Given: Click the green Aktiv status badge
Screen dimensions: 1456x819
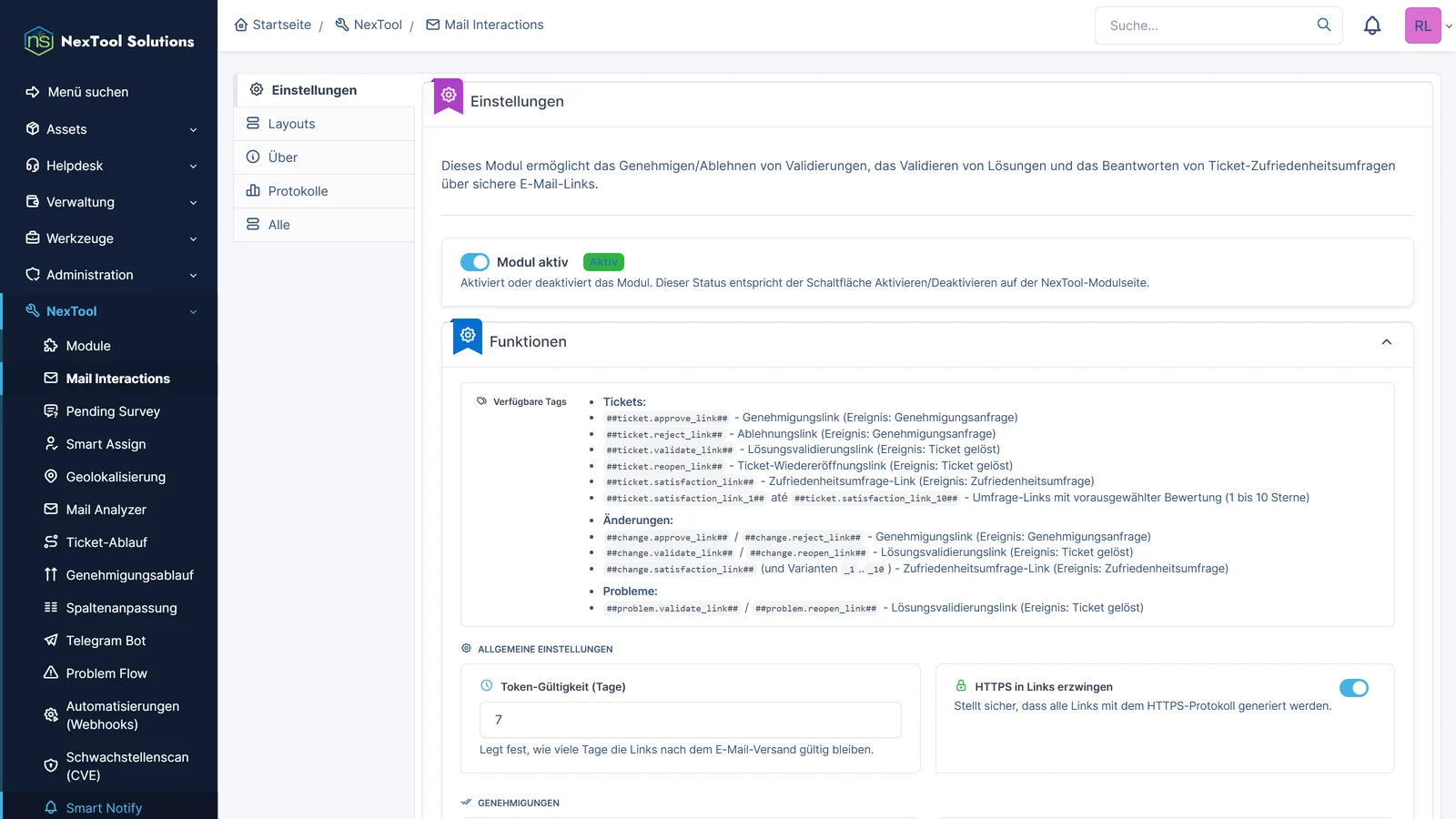Looking at the screenshot, I should pos(603,262).
